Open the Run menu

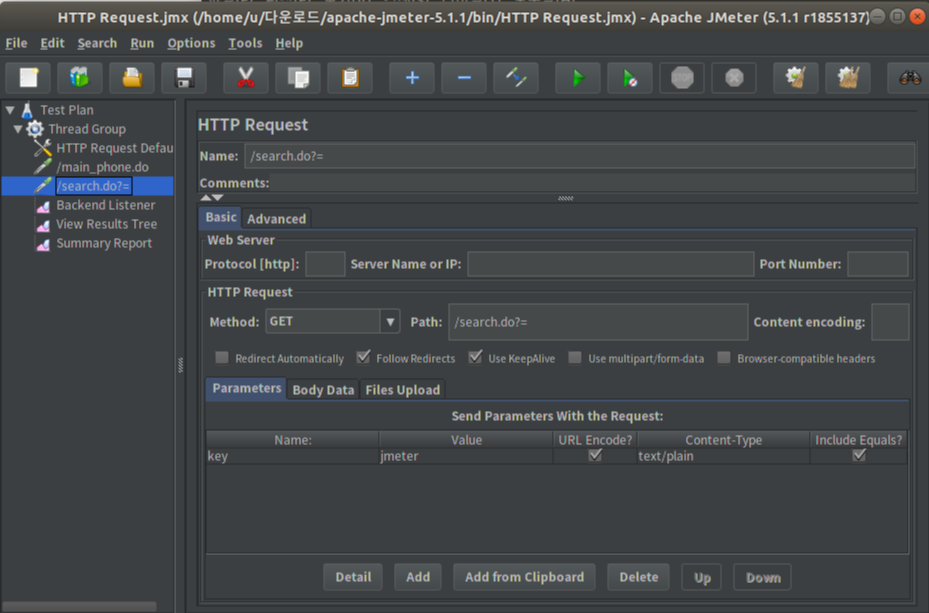[142, 43]
